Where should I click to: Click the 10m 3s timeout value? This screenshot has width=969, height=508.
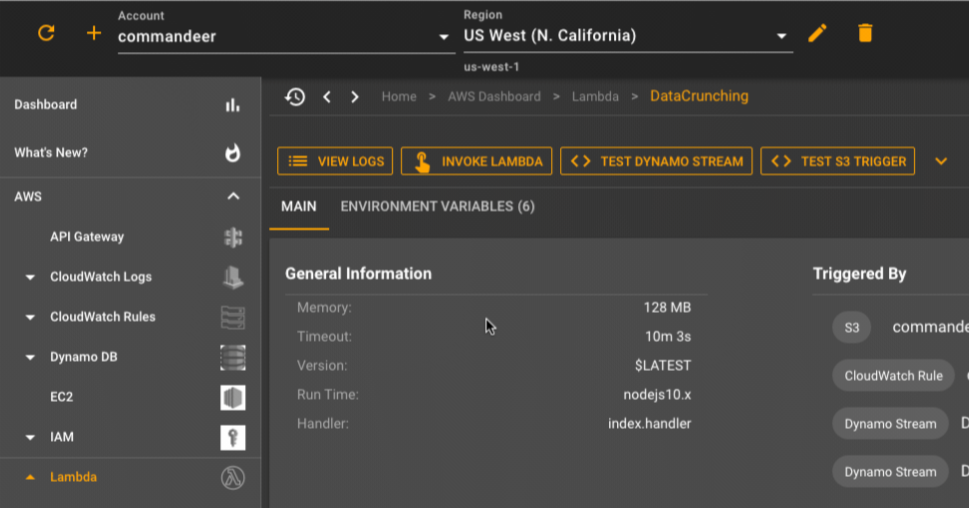point(668,336)
